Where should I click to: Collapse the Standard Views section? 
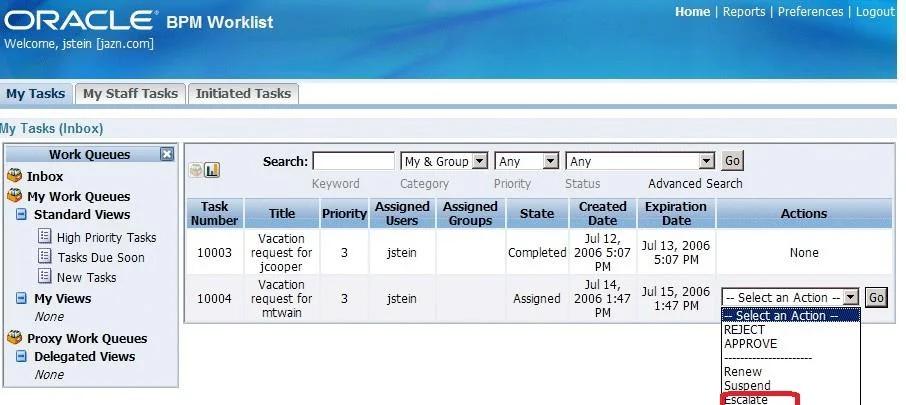21,214
